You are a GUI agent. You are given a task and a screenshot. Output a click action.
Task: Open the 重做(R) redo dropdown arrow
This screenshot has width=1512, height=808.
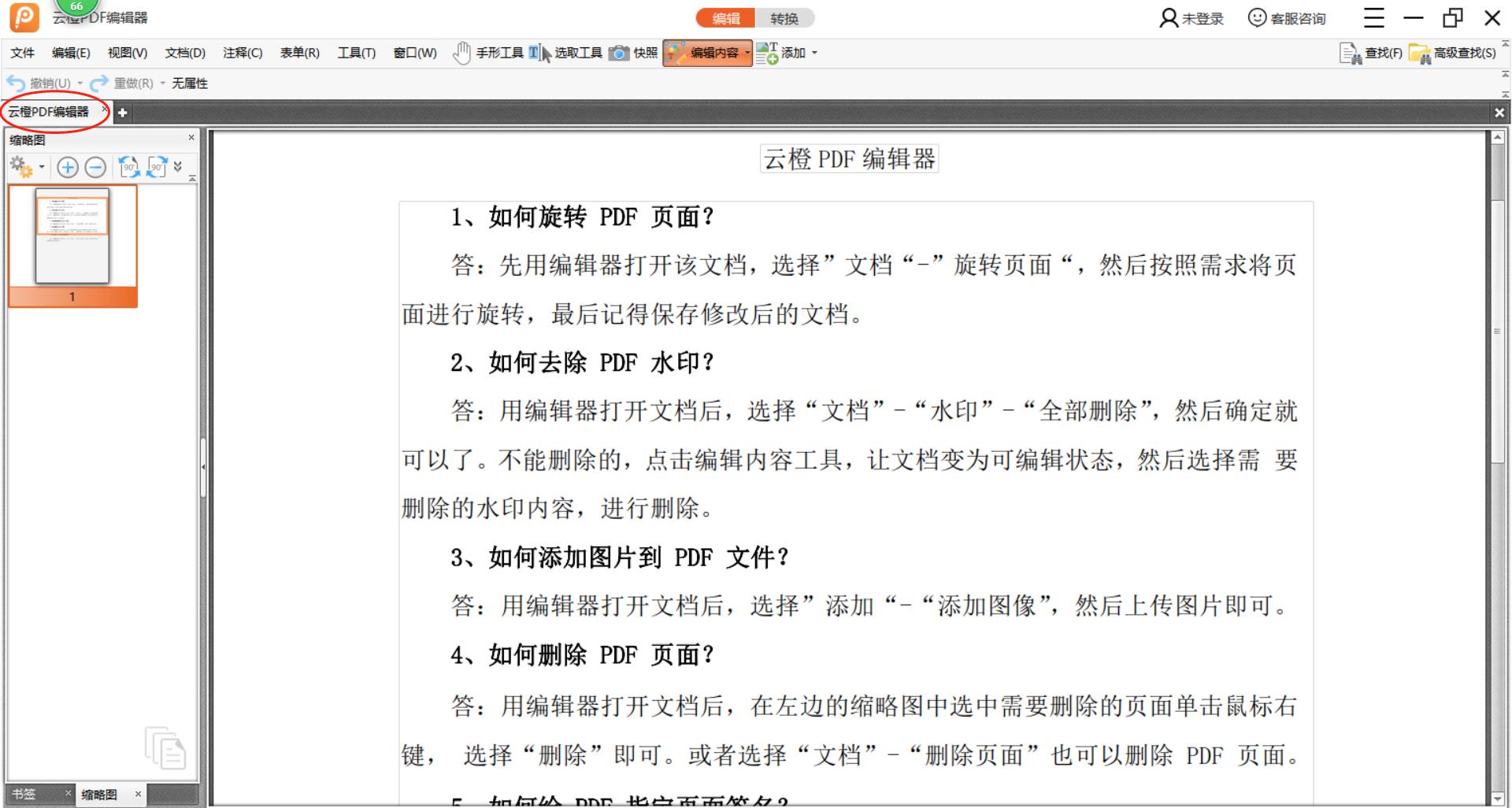point(162,82)
